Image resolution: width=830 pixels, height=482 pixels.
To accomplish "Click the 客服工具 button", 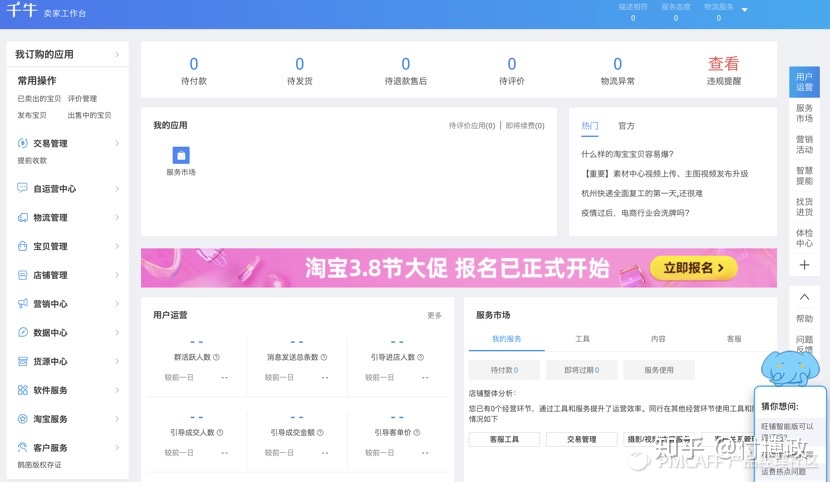I will [504, 439].
